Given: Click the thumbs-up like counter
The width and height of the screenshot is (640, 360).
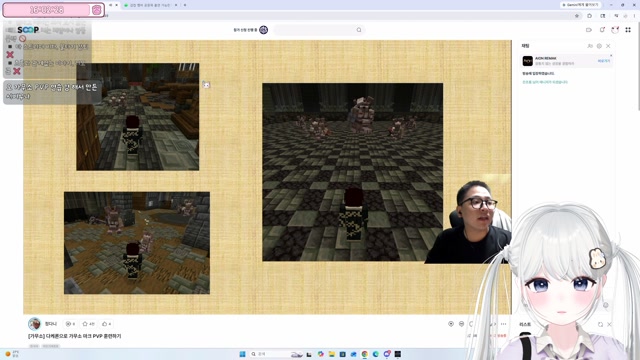Looking at the screenshot, I should tap(107, 324).
